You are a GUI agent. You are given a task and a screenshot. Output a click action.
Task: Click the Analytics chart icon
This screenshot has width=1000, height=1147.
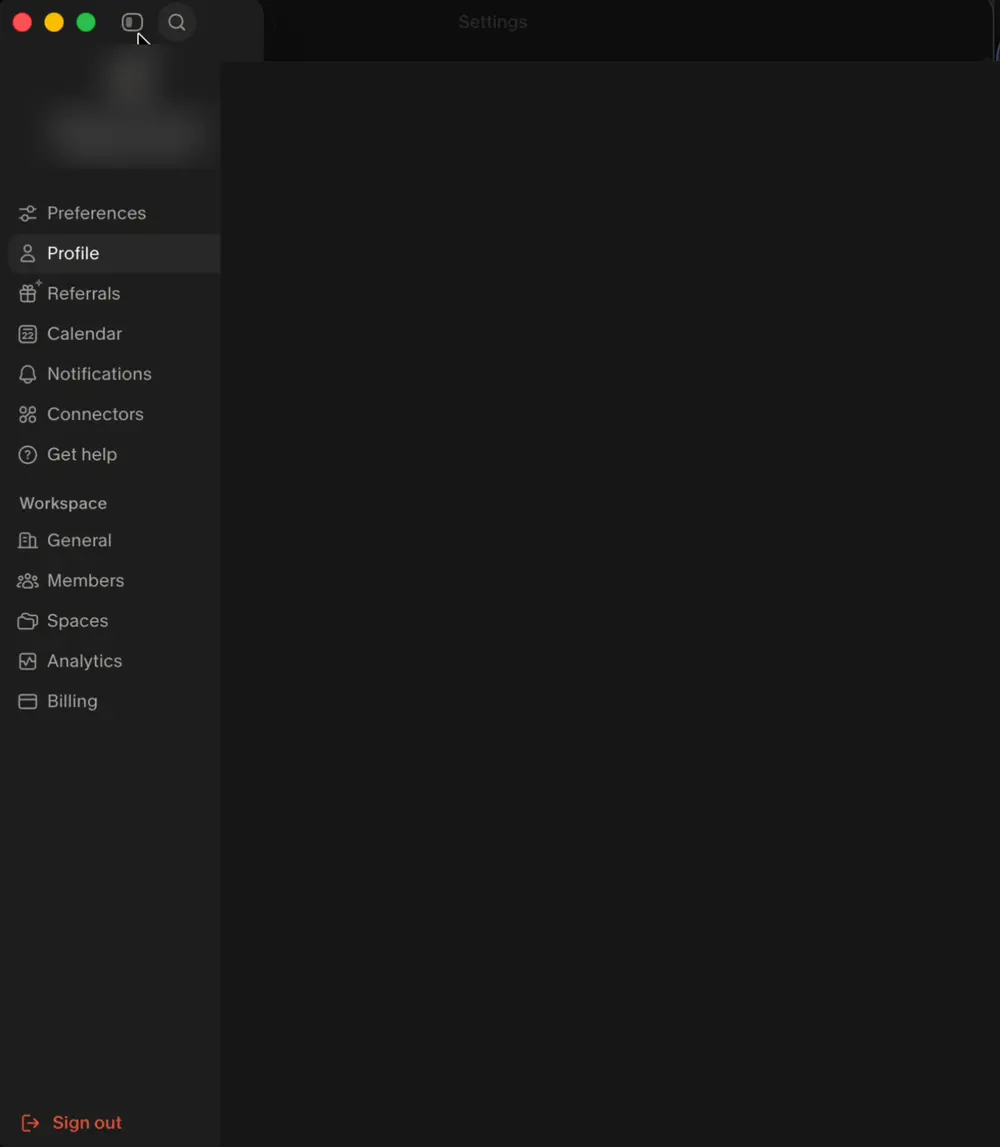(28, 661)
